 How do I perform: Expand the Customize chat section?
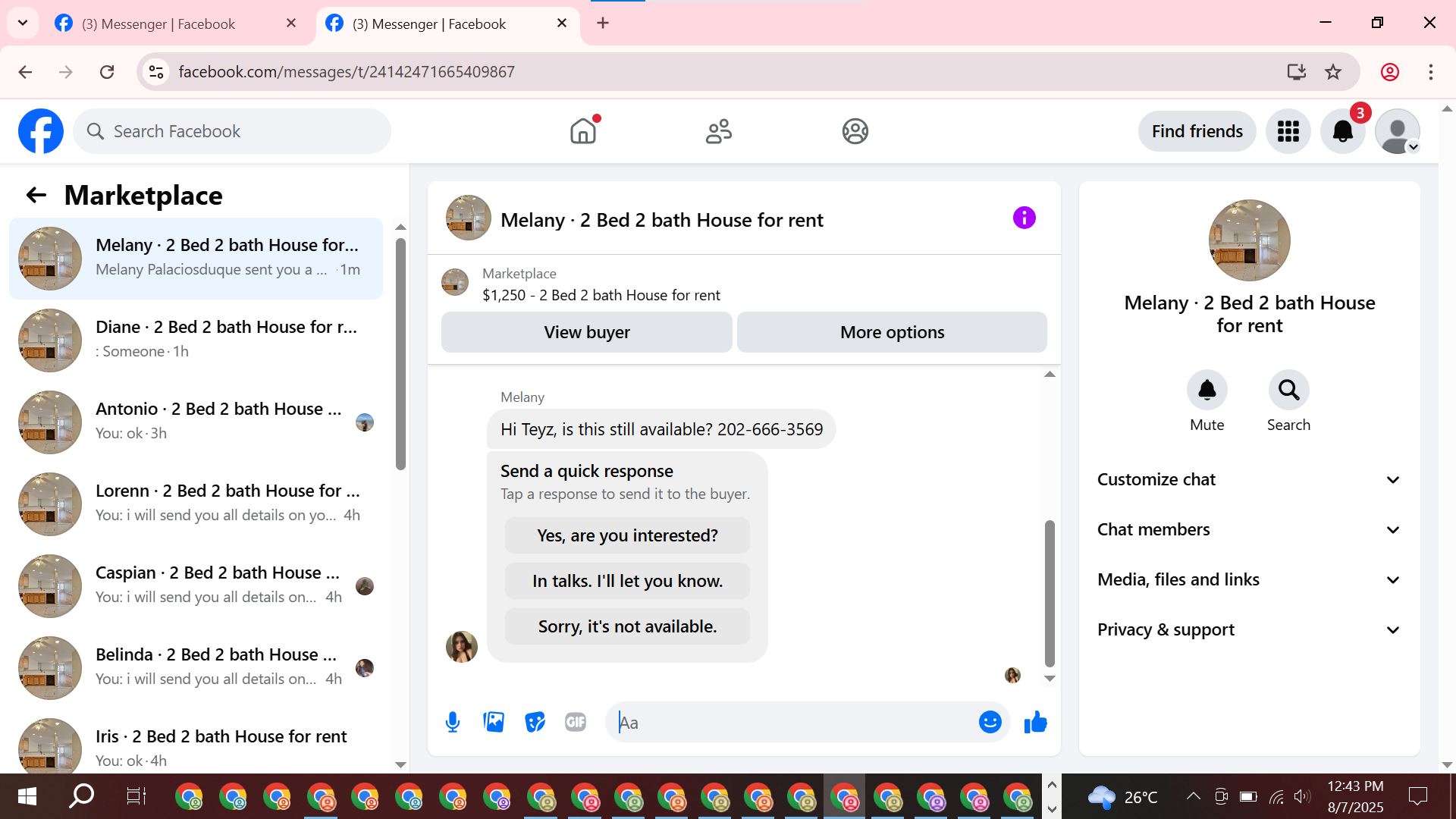[1249, 479]
